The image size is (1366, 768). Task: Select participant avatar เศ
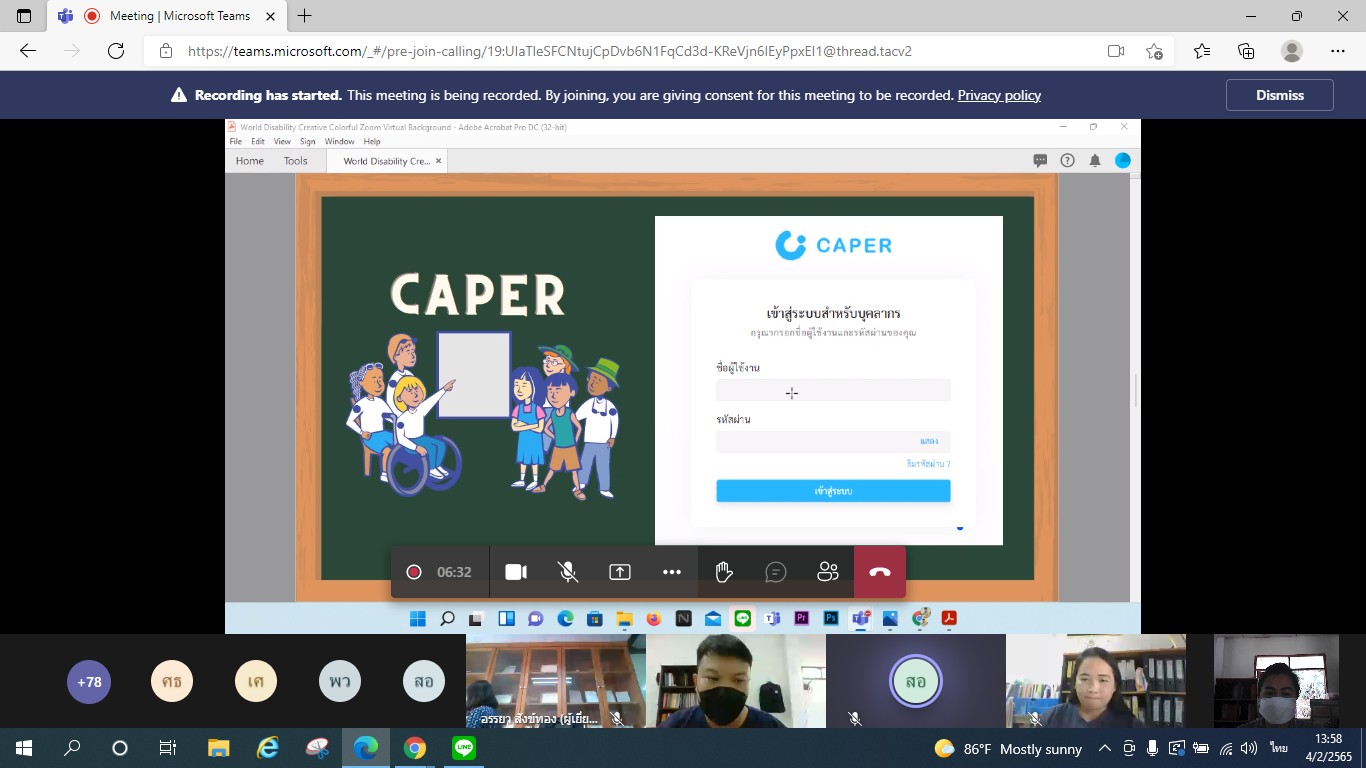tap(256, 682)
